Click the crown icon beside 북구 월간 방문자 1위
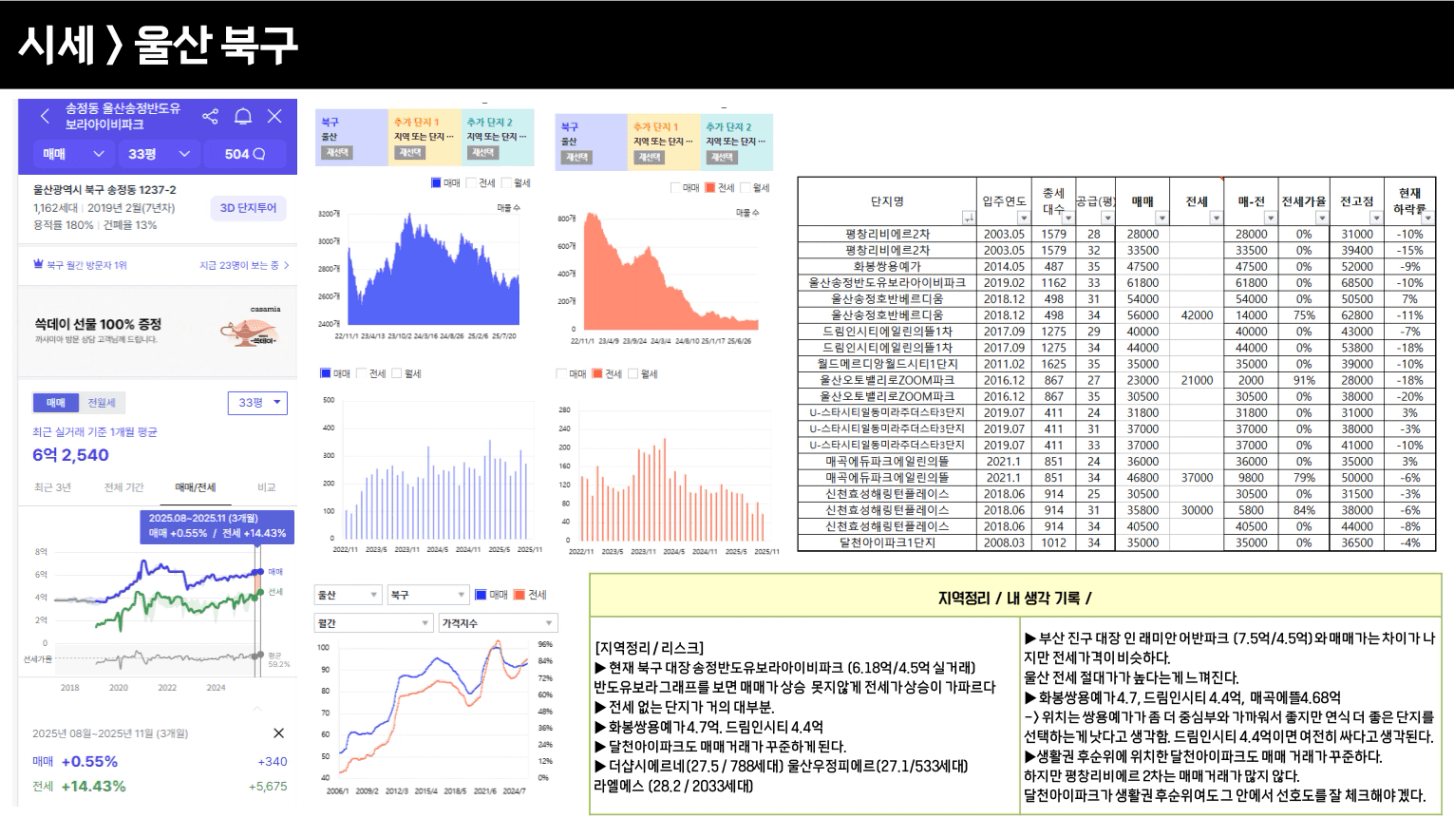 (x=39, y=265)
